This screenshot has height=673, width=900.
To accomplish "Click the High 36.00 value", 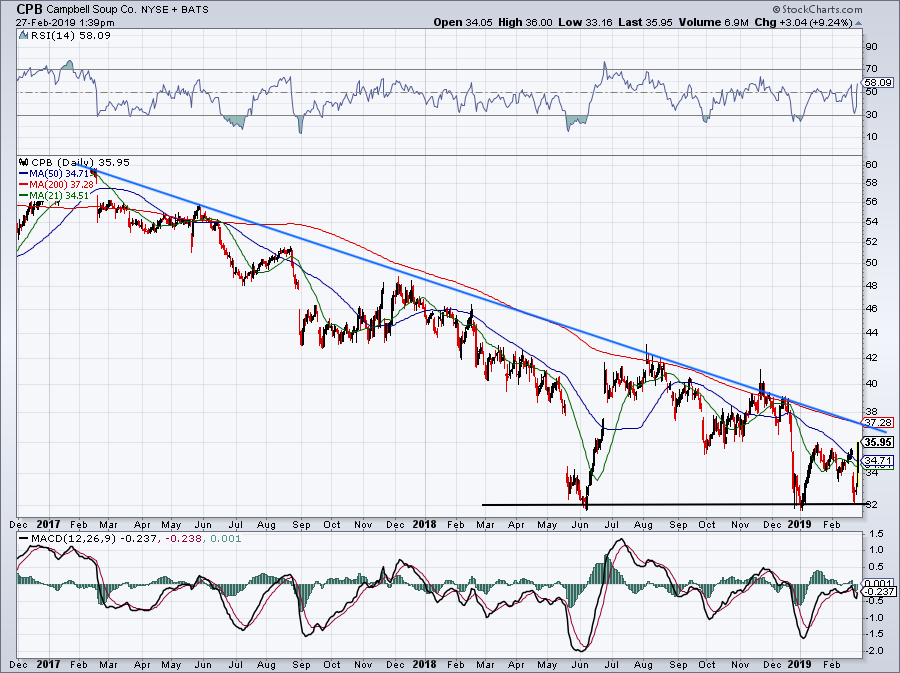I will [525, 22].
